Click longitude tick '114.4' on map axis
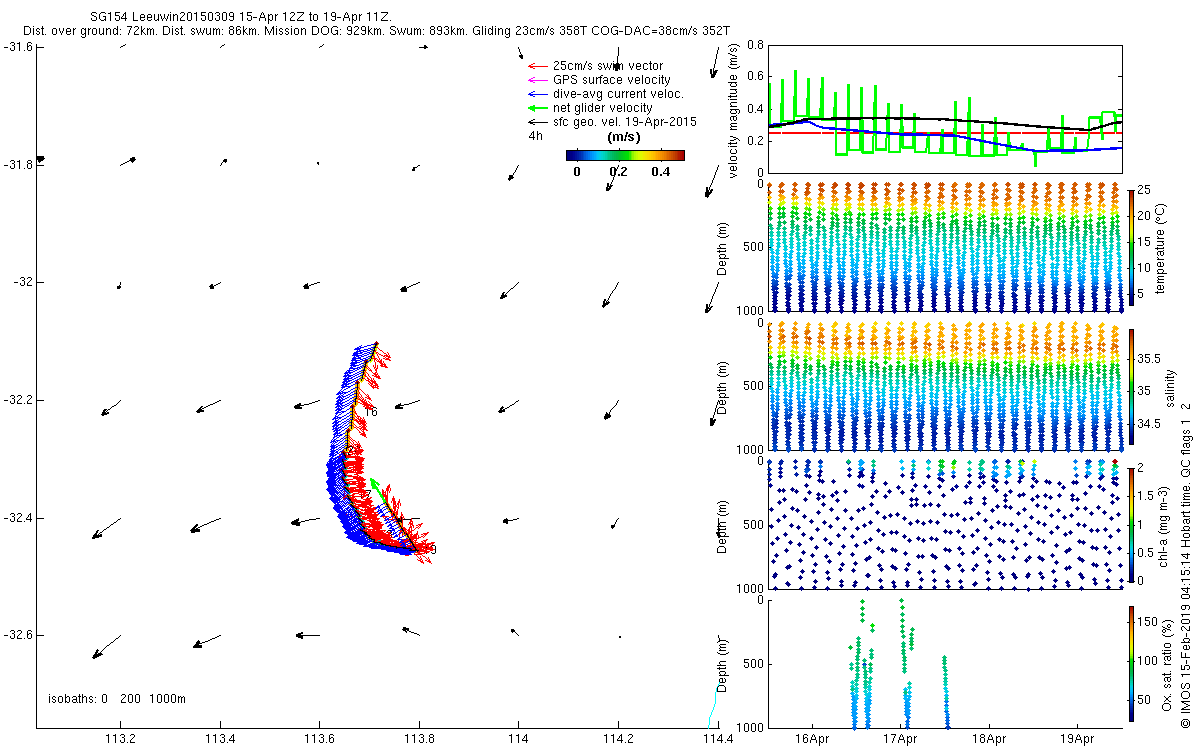This screenshot has width=1200, height=750. 718,739
